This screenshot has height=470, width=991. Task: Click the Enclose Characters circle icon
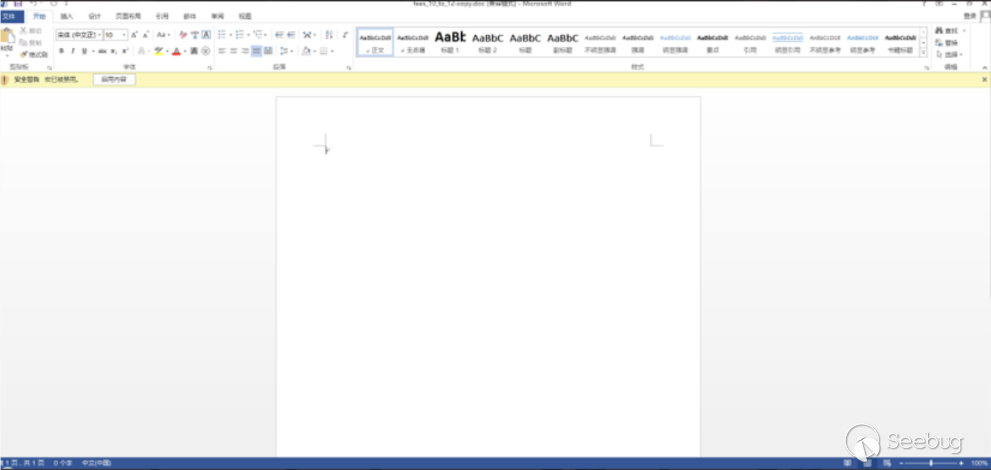click(x=205, y=51)
